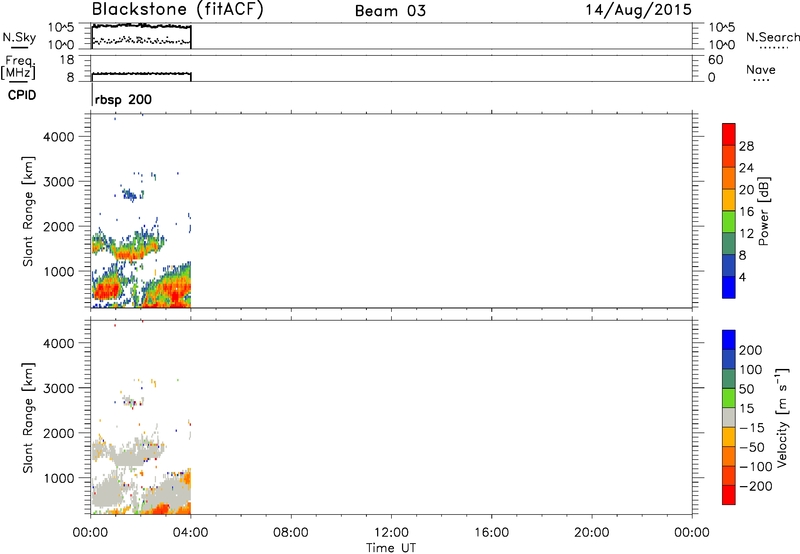Screen dimensions: 800x554
Task: Click the velocity color bar grey segment
Action: (x=729, y=418)
